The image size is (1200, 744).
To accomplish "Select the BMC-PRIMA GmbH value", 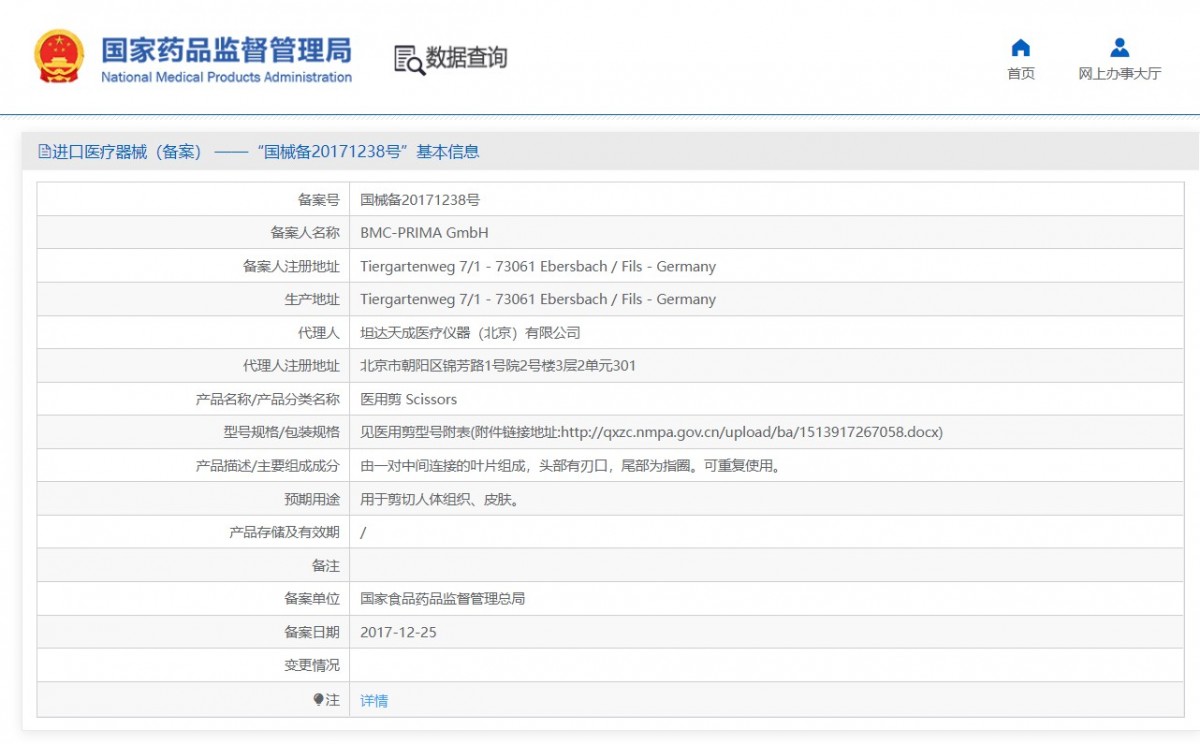I will (424, 233).
